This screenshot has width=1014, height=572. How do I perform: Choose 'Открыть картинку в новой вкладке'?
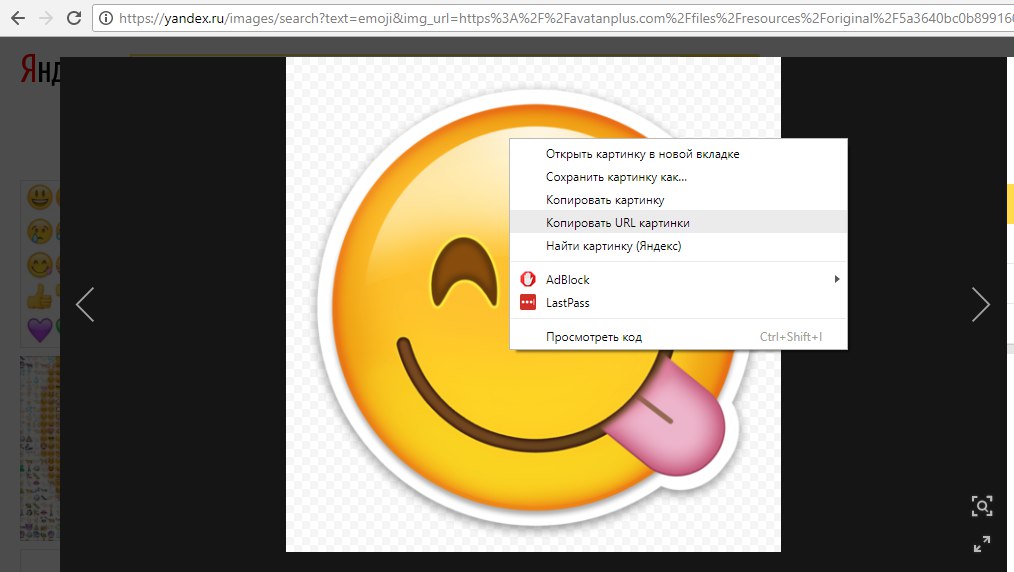point(678,154)
